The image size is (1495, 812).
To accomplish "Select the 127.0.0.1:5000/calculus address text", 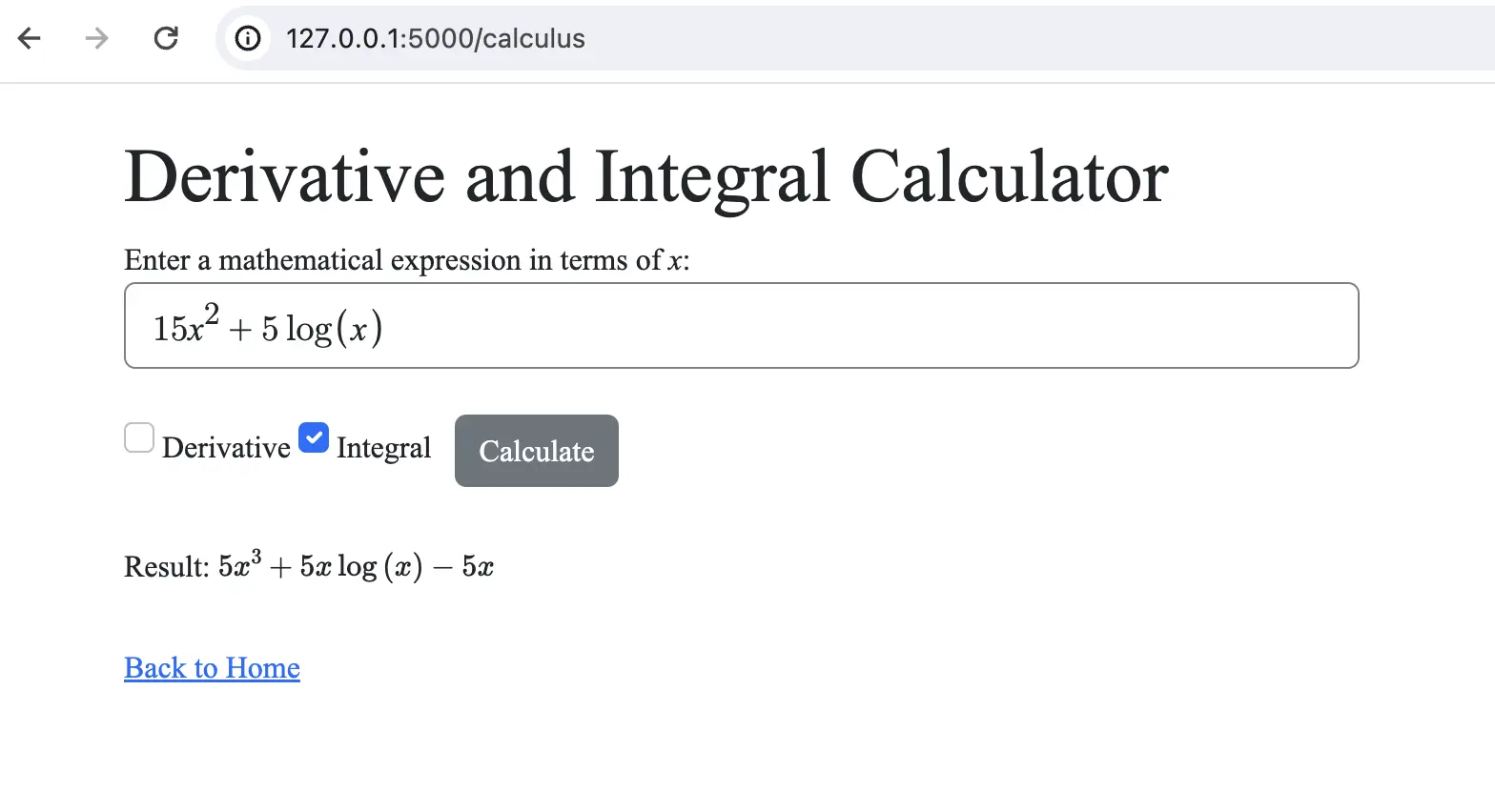I will point(436,38).
